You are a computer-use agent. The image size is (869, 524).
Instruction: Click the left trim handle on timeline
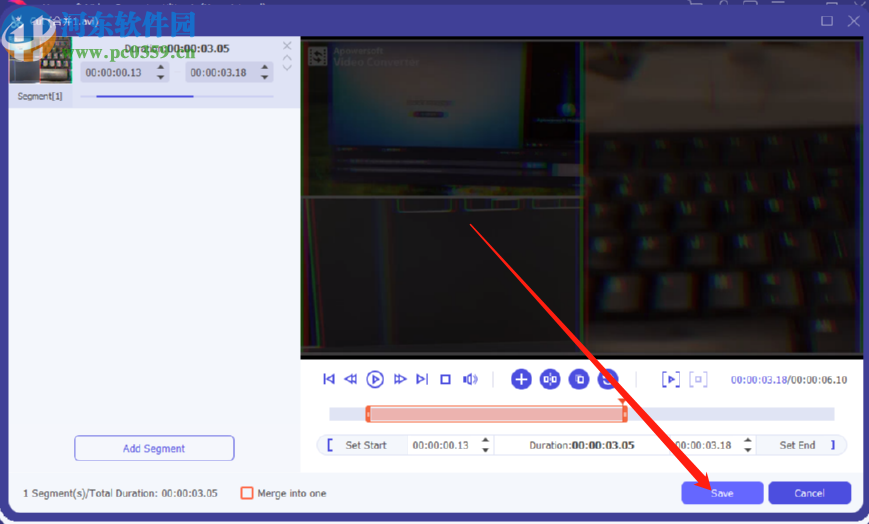[368, 414]
